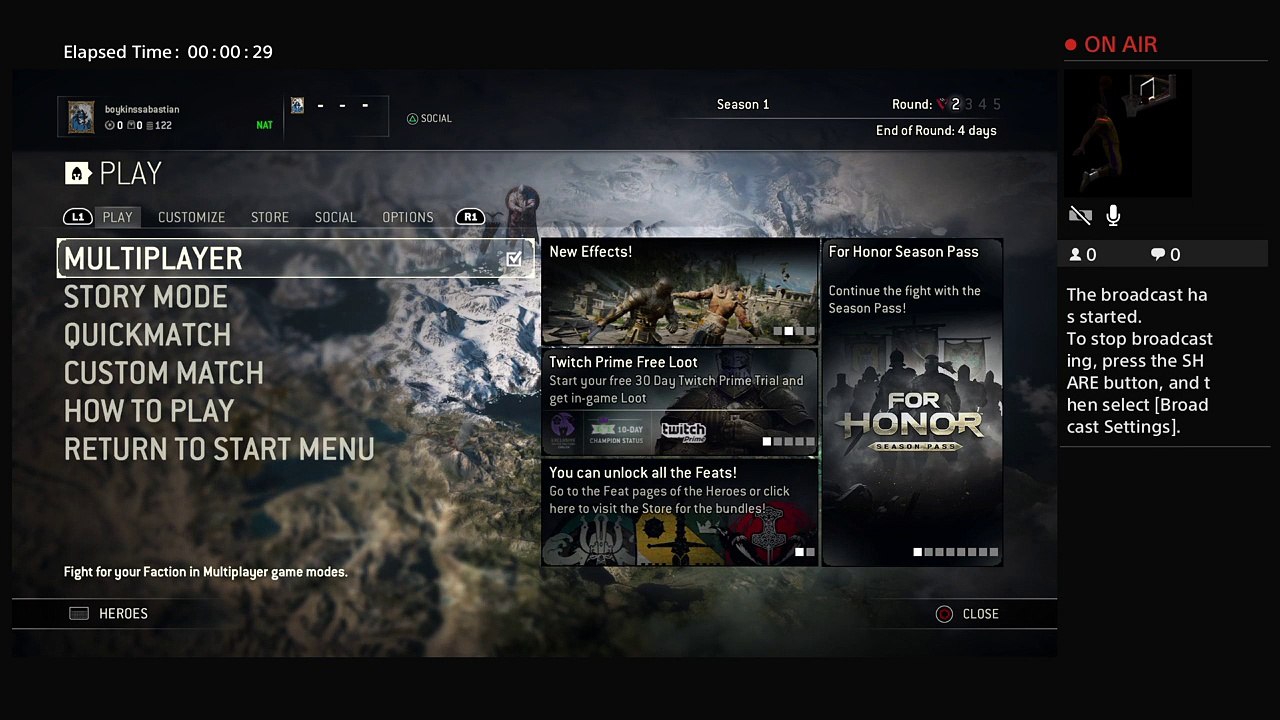Image resolution: width=1280 pixels, height=720 pixels.
Task: Switch to the Customize tab
Action: click(x=192, y=217)
